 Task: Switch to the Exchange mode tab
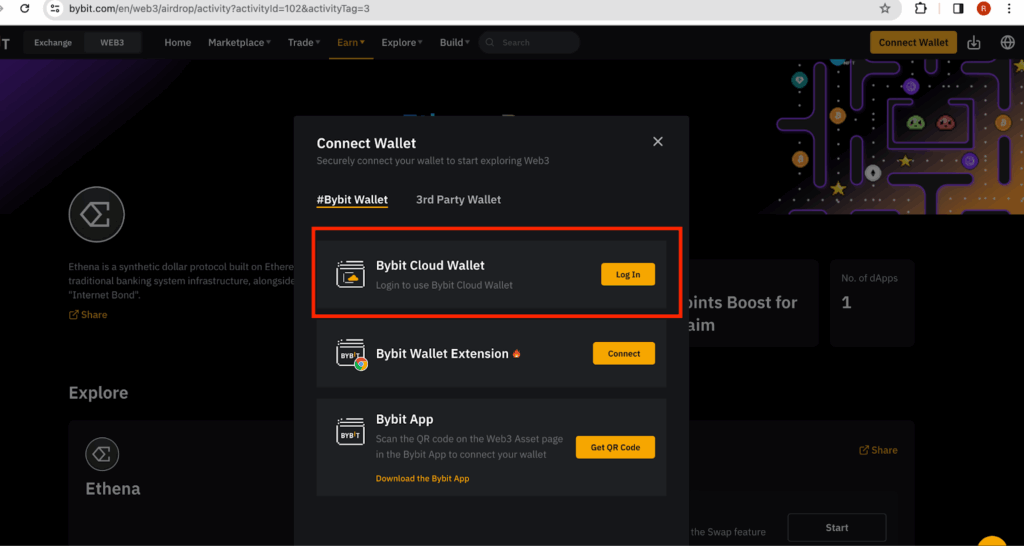(x=53, y=42)
